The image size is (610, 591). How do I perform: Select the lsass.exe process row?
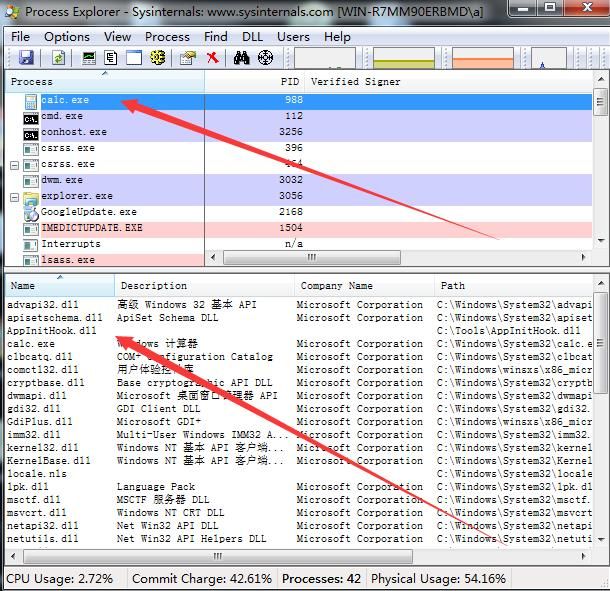(104, 260)
